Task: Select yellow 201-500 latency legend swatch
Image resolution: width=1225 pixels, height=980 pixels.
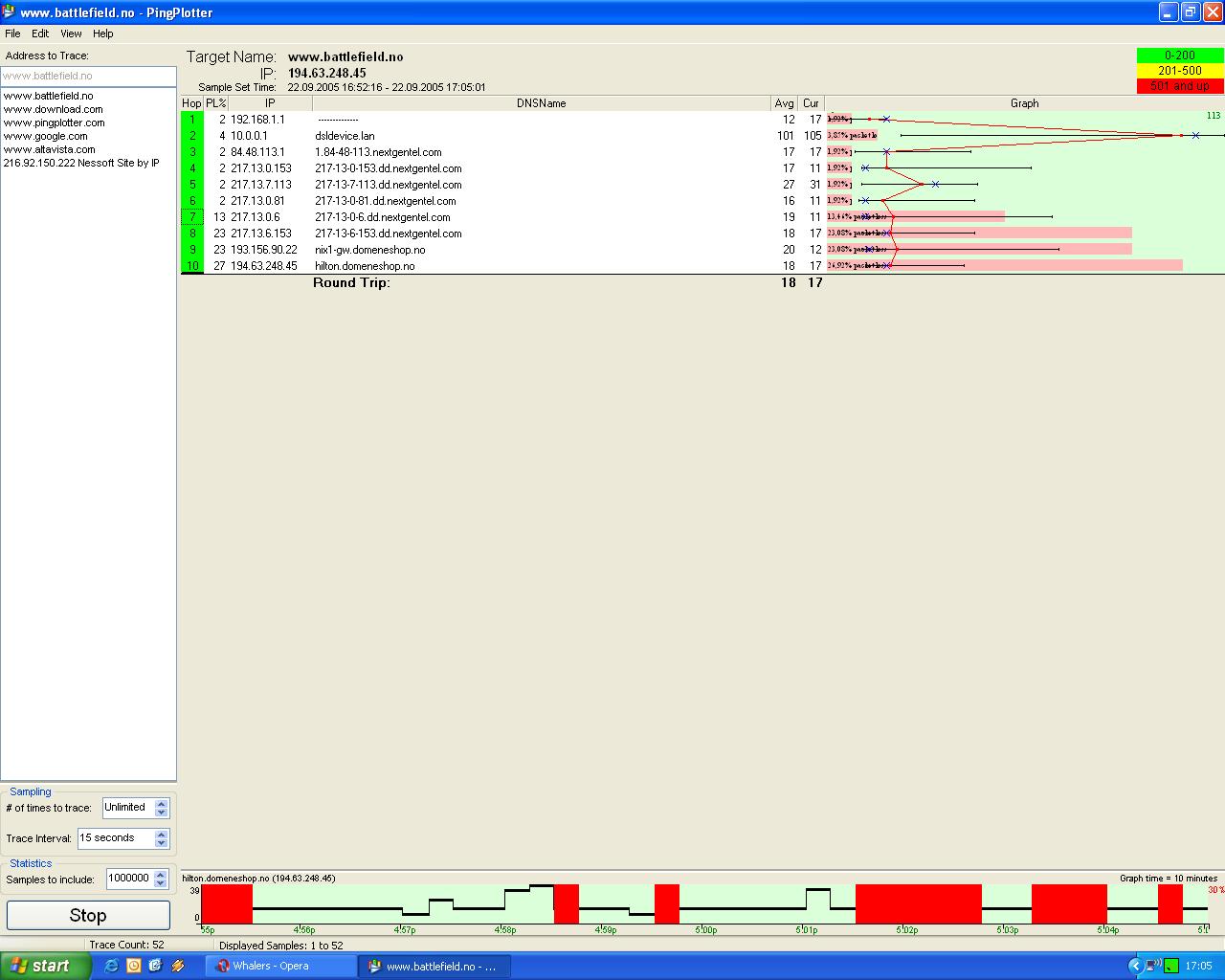Action: pyautogui.click(x=1180, y=71)
